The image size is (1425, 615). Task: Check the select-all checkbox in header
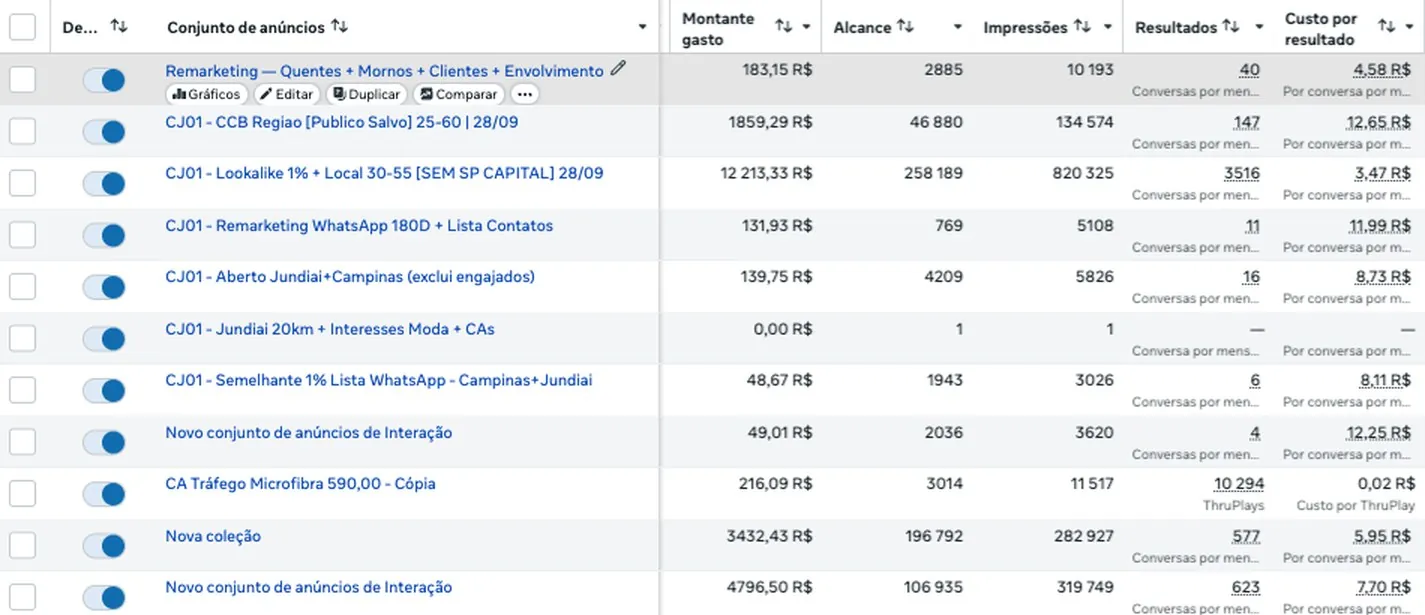pos(22,27)
